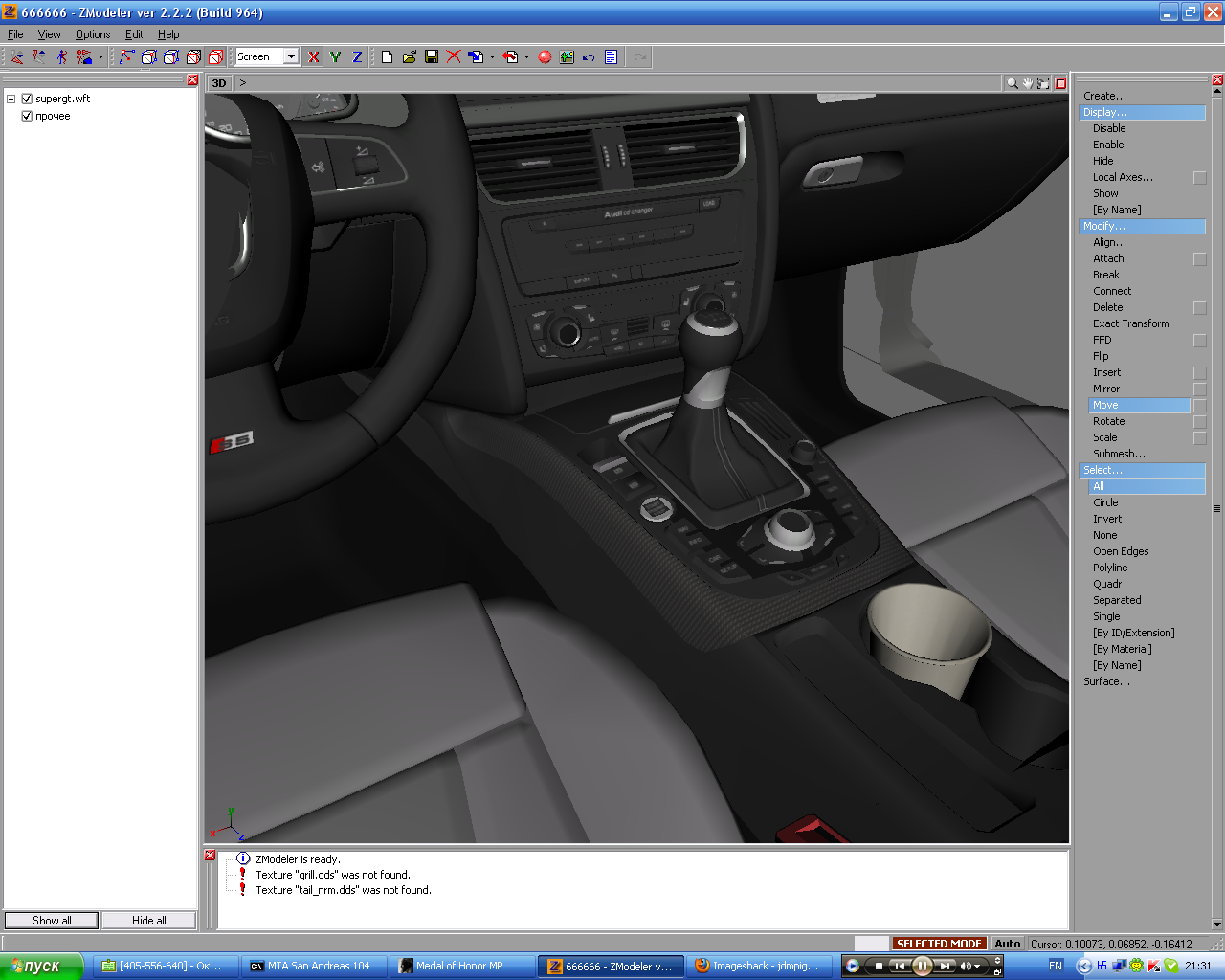Screen dimensions: 1225x980
Task: Open the Export icon's dropdown arrow
Action: click(526, 57)
